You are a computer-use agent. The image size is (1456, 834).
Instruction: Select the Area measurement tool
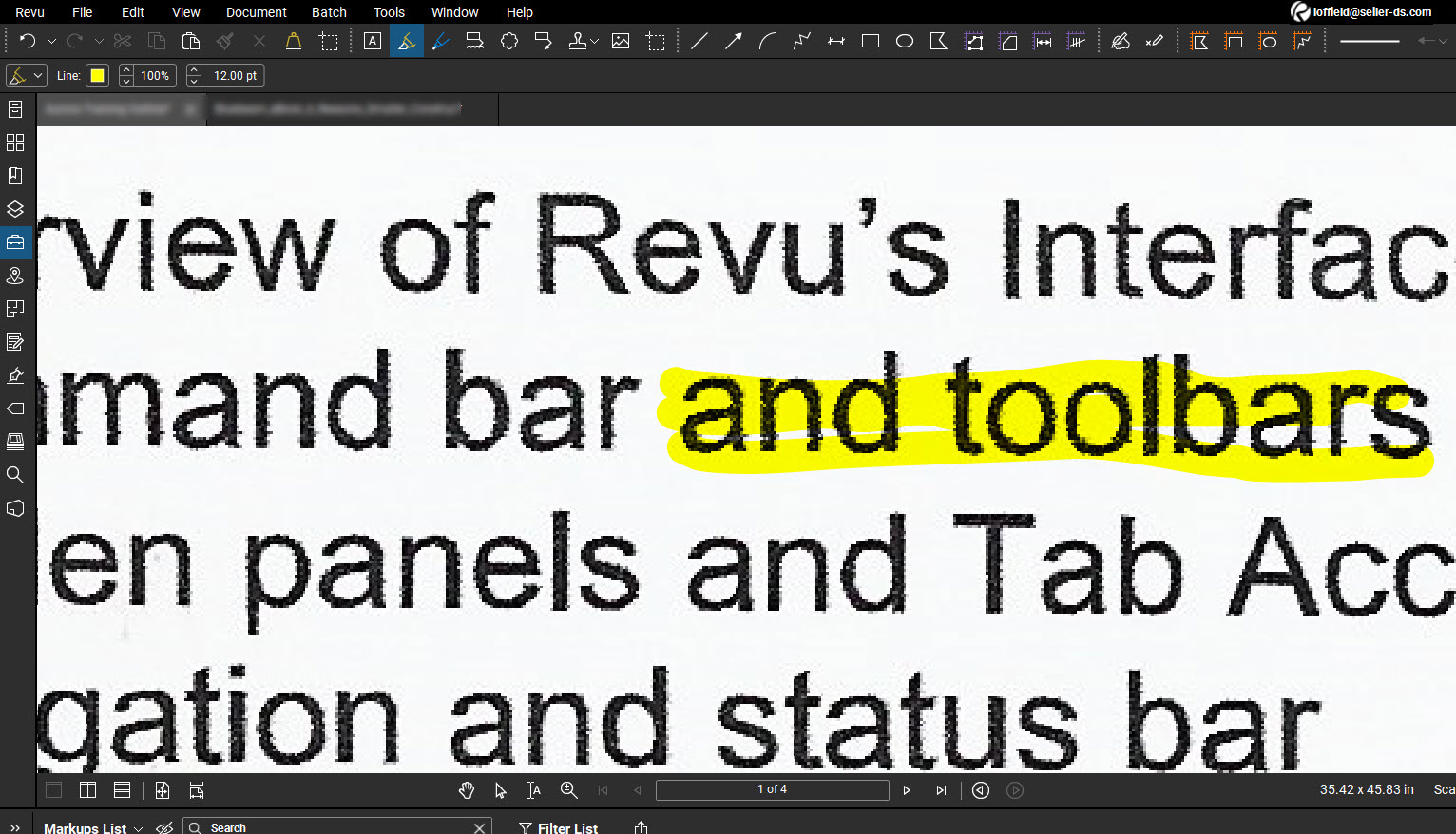pos(1008,41)
